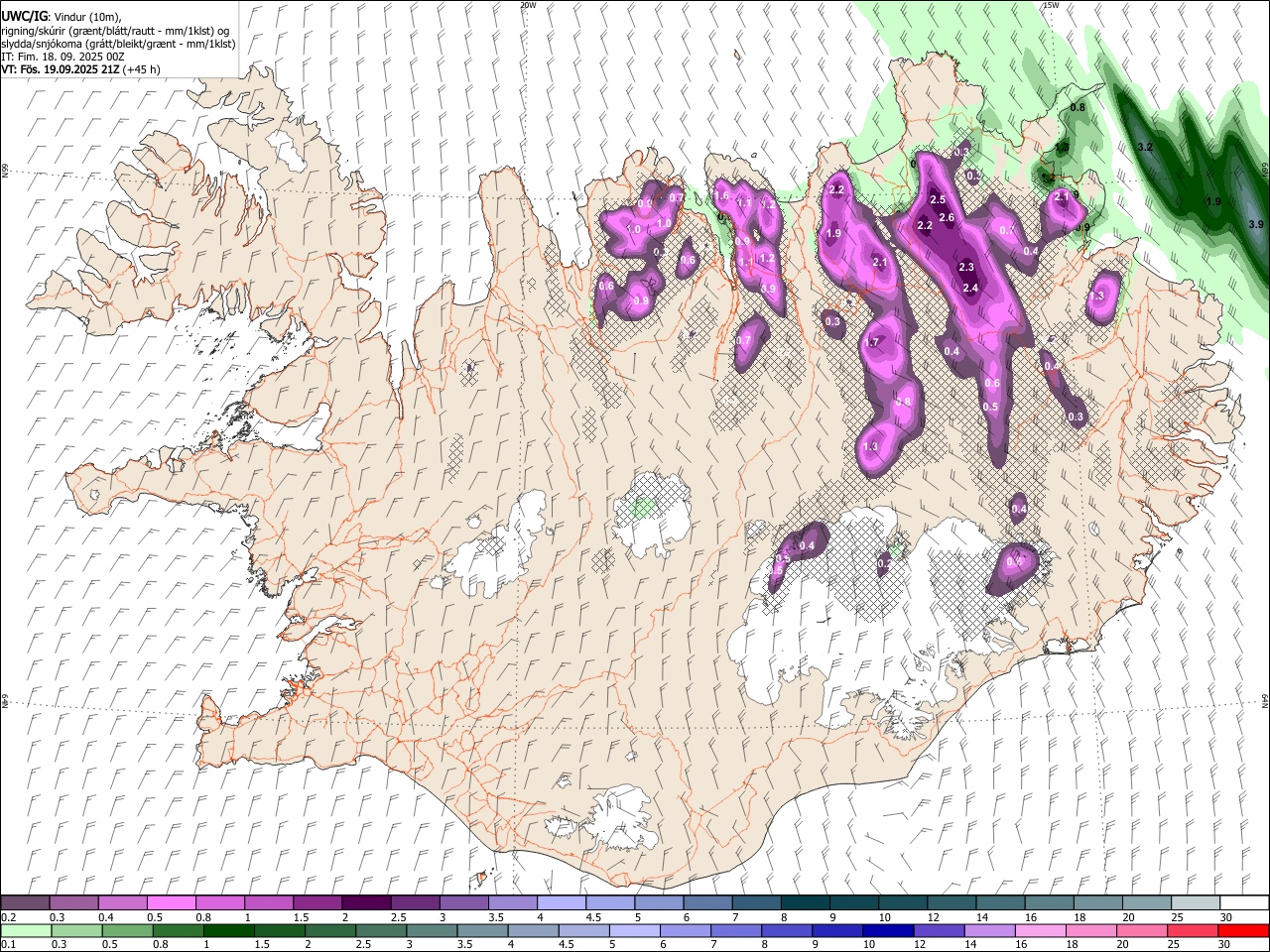1270x952 pixels.
Task: Select the 2.6 snowfall value label
Action: click(x=947, y=218)
